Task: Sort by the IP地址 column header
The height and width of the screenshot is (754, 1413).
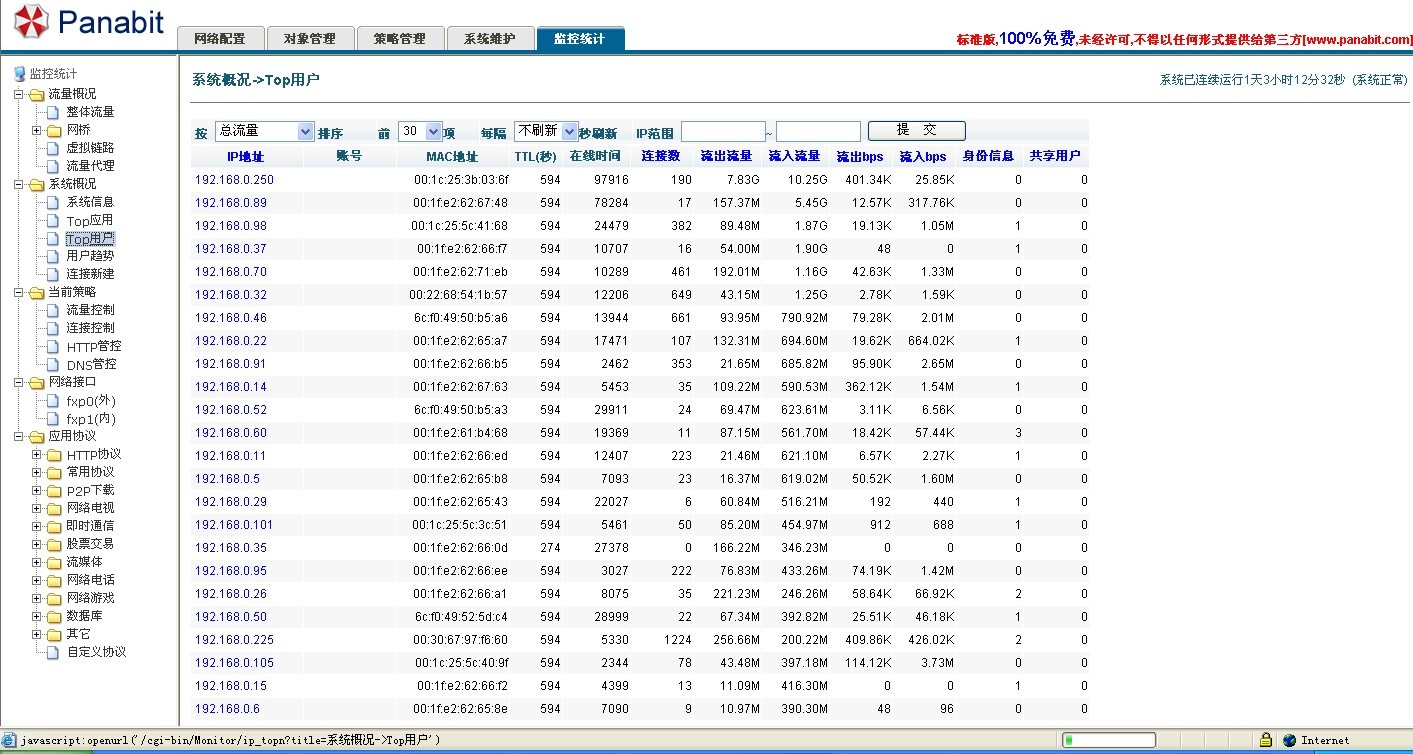Action: (245, 156)
